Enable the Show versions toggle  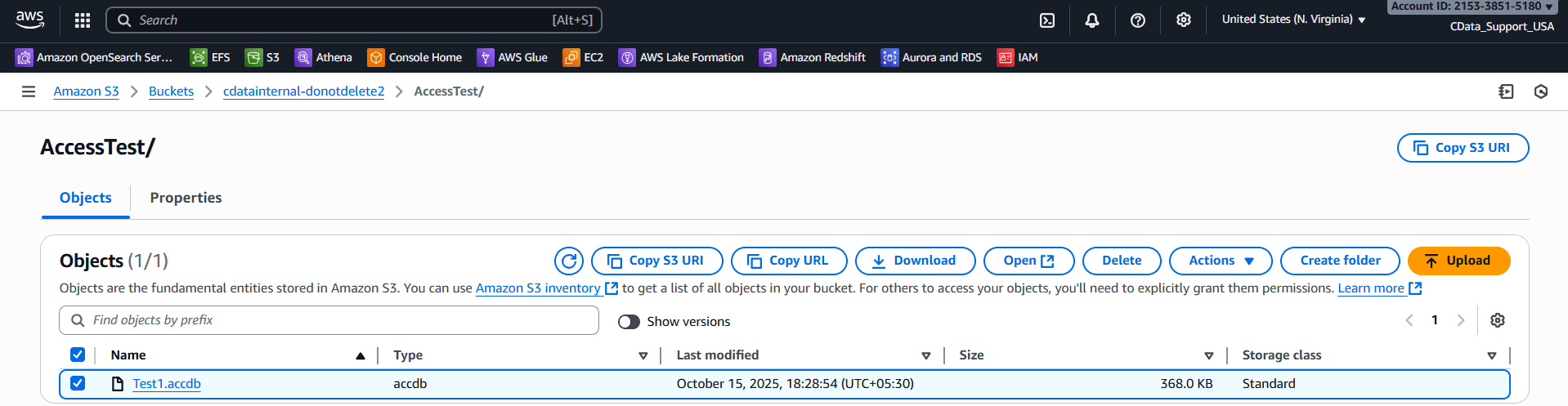point(629,322)
